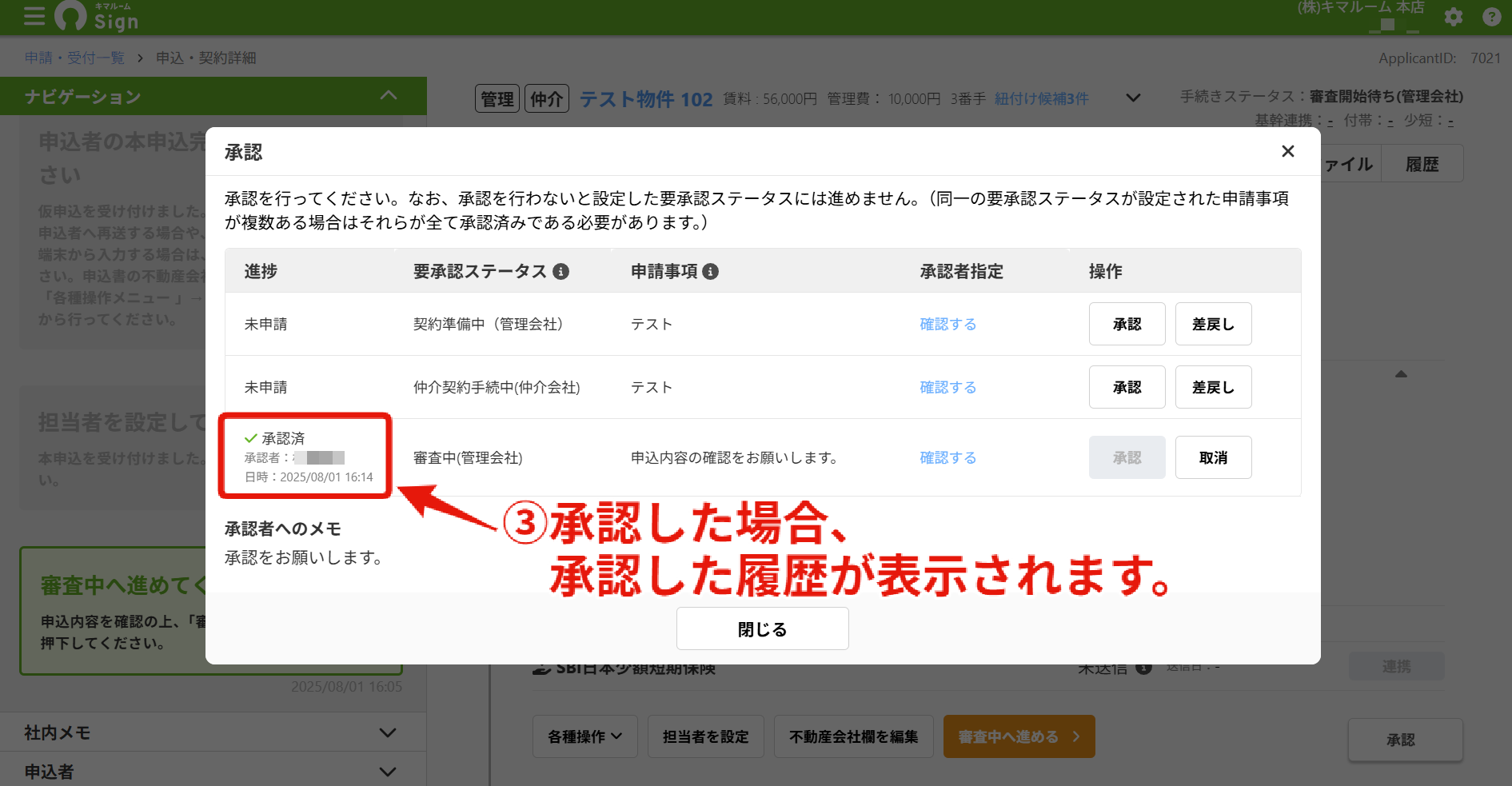This screenshot has width=1512, height=786.
Task: Open the 紐付け候補3件 link
Action: coord(1041,98)
